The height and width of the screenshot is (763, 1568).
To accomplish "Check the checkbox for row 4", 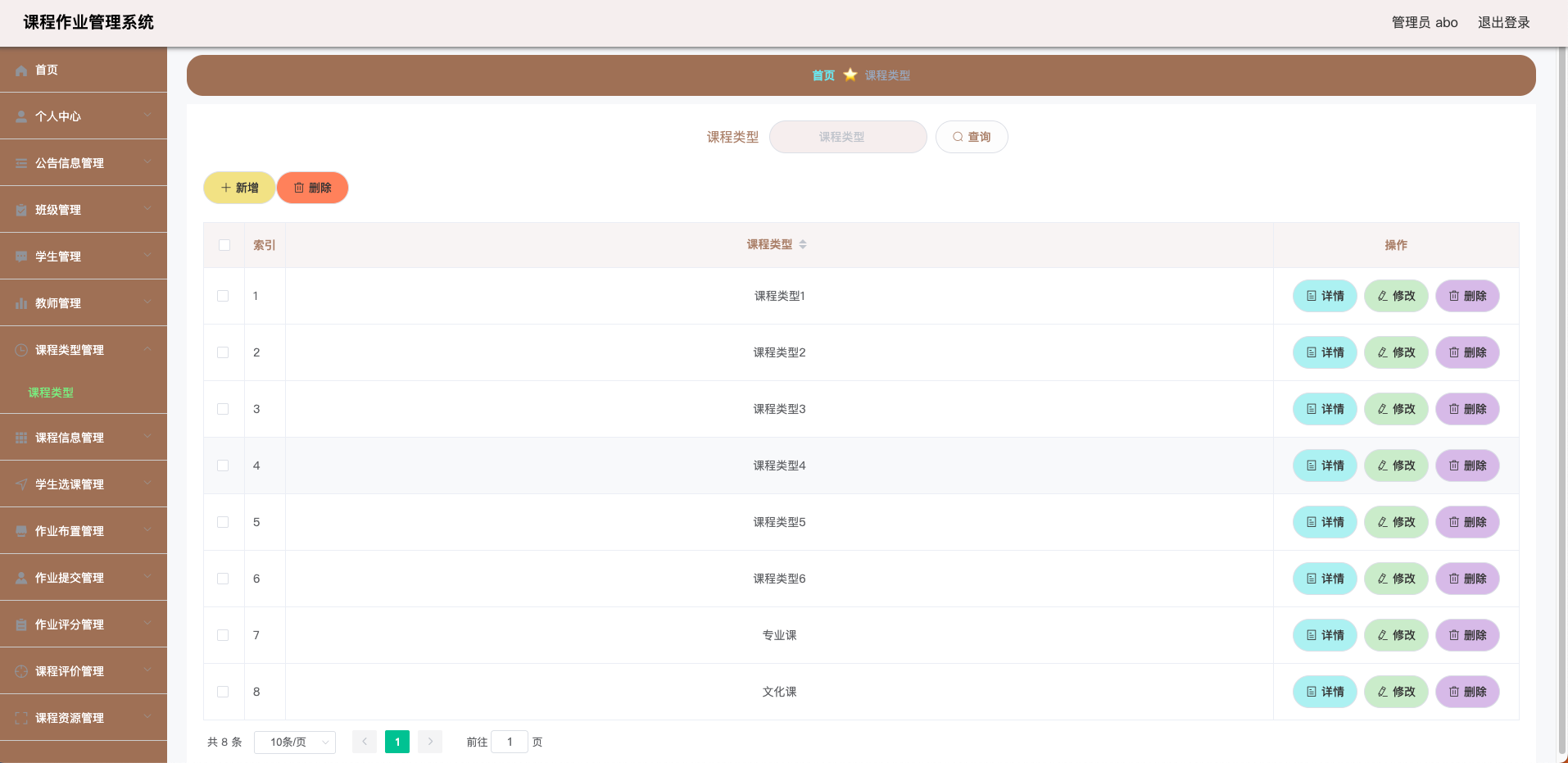I will [x=223, y=466].
